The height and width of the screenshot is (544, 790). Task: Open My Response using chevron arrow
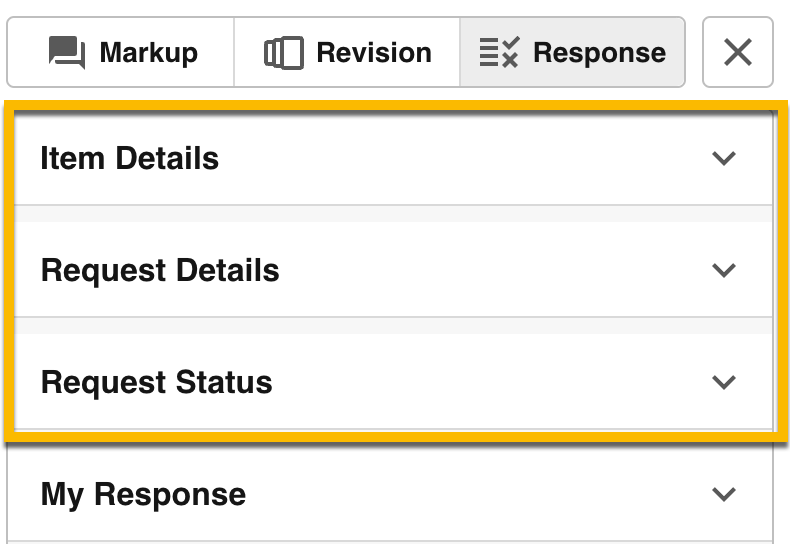pyautogui.click(x=723, y=494)
